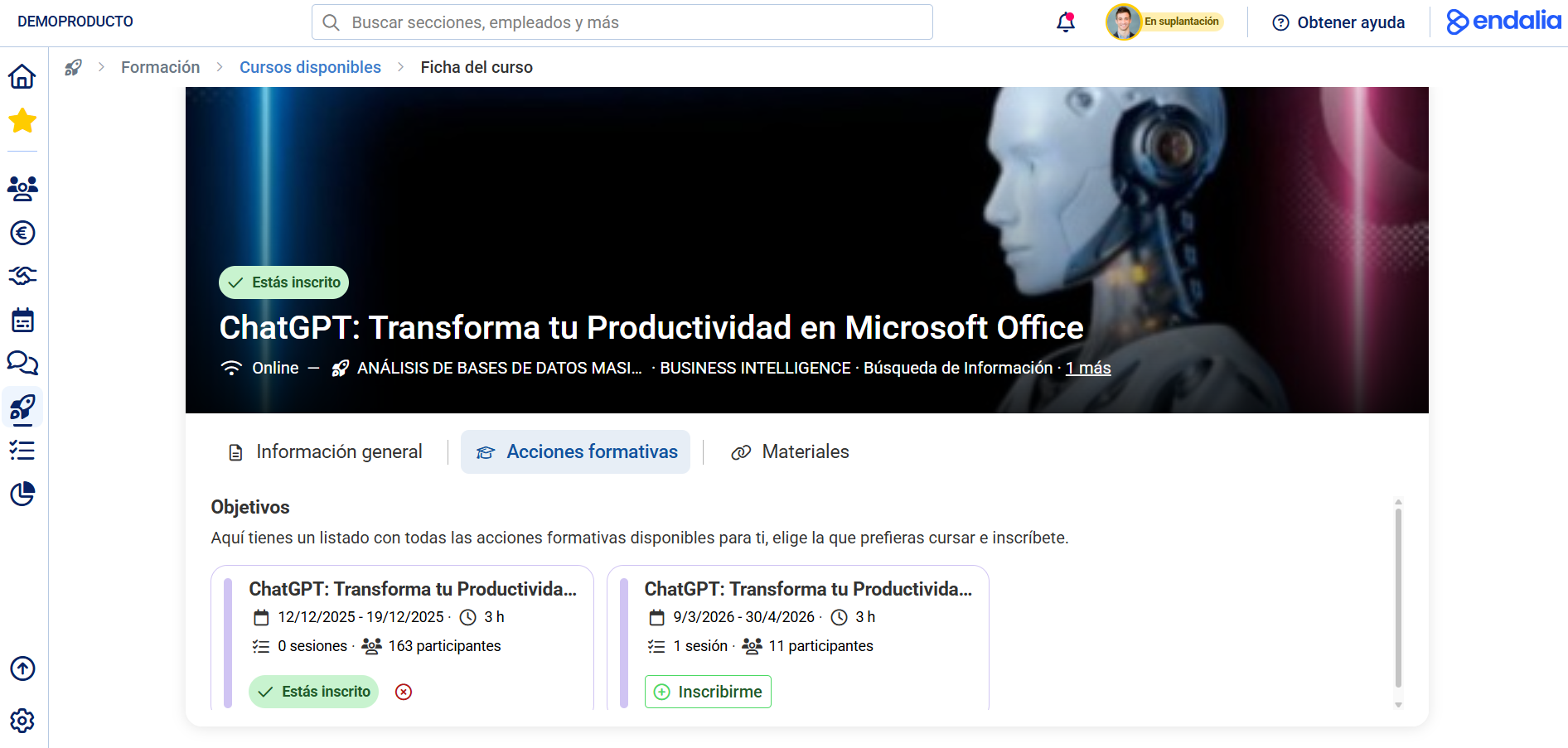Open the Home icon in sidebar

(x=22, y=76)
